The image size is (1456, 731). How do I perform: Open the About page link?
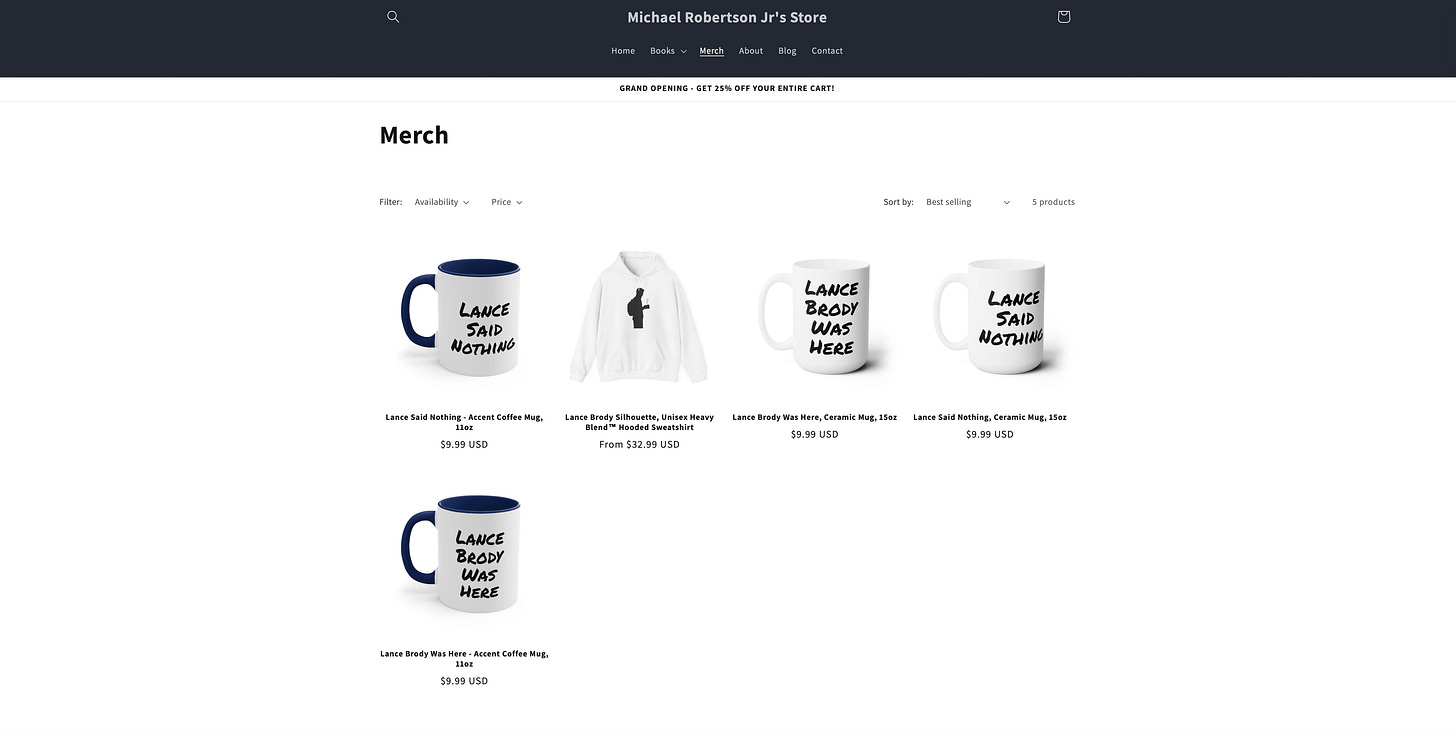pyautogui.click(x=751, y=51)
